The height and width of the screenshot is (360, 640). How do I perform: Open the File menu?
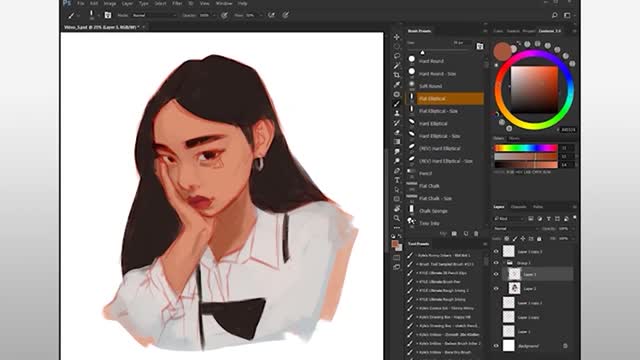coord(80,3)
